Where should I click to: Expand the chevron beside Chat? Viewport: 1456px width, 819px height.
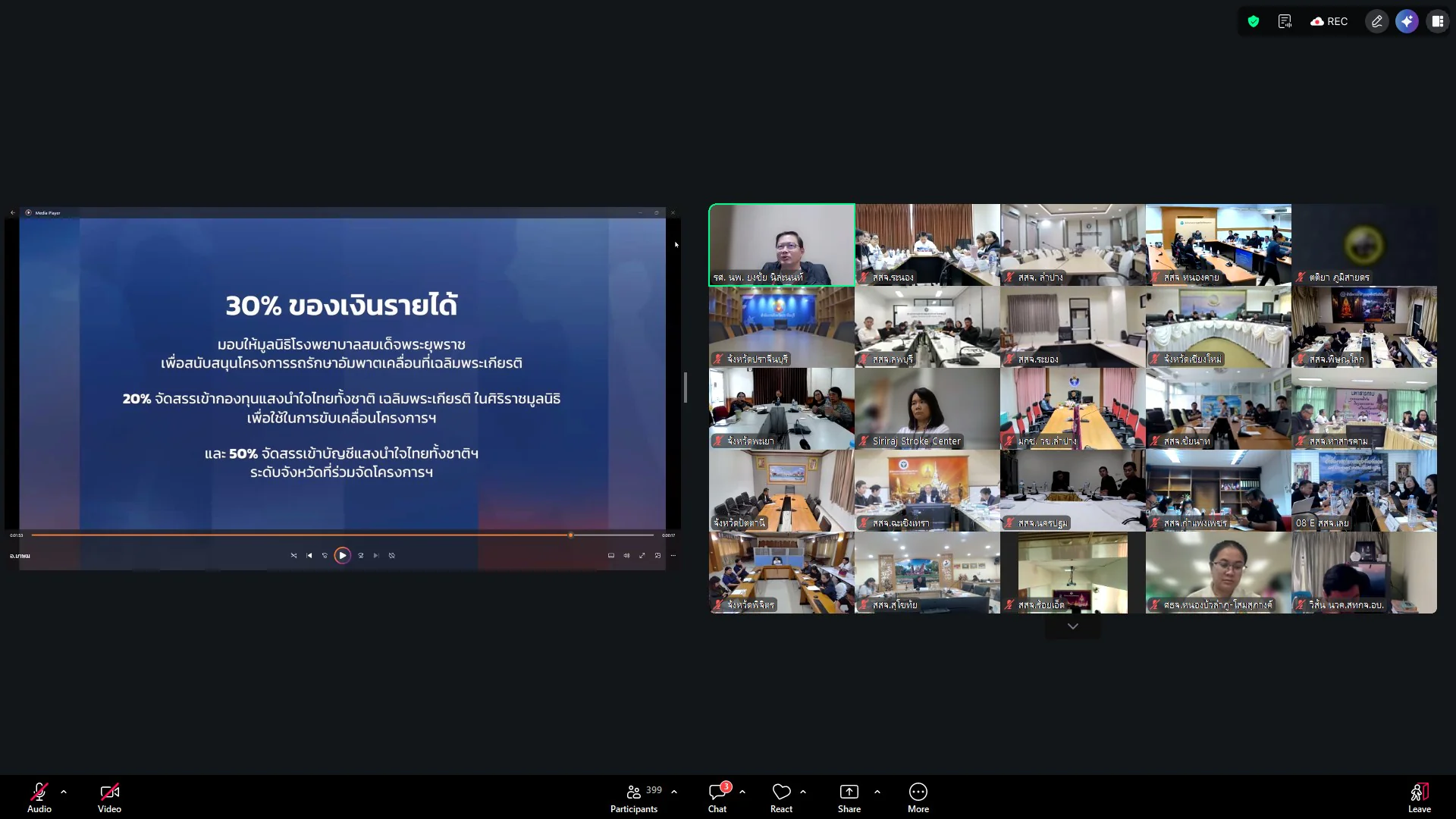click(742, 792)
